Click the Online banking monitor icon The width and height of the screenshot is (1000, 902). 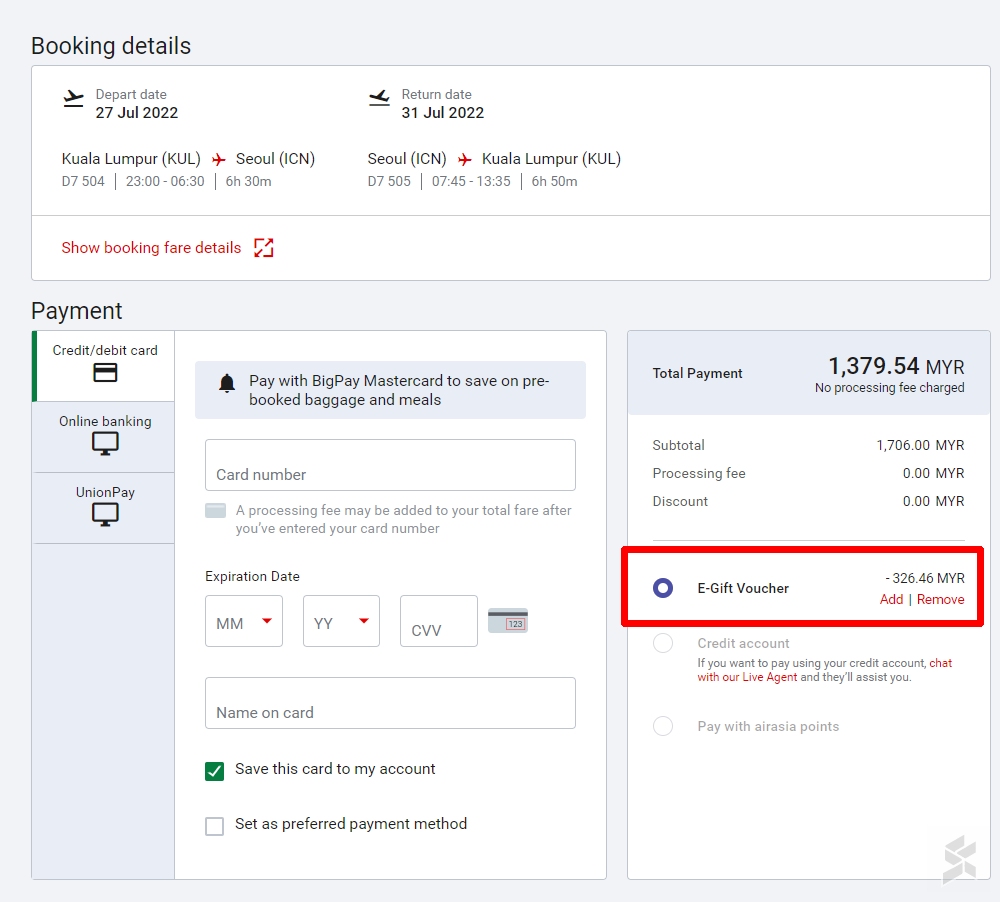pos(105,444)
